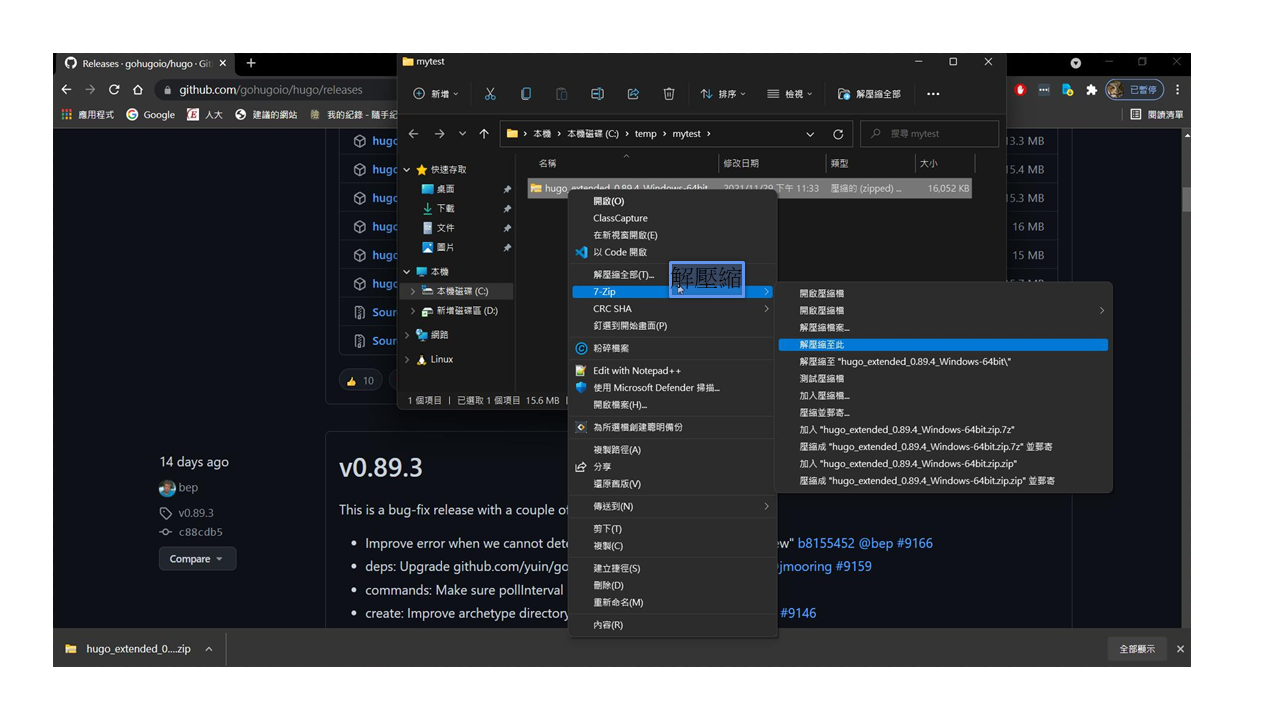The image size is (1280, 720).
Task: Expand 本機磁碟 (C:) tree node
Action: 413,291
